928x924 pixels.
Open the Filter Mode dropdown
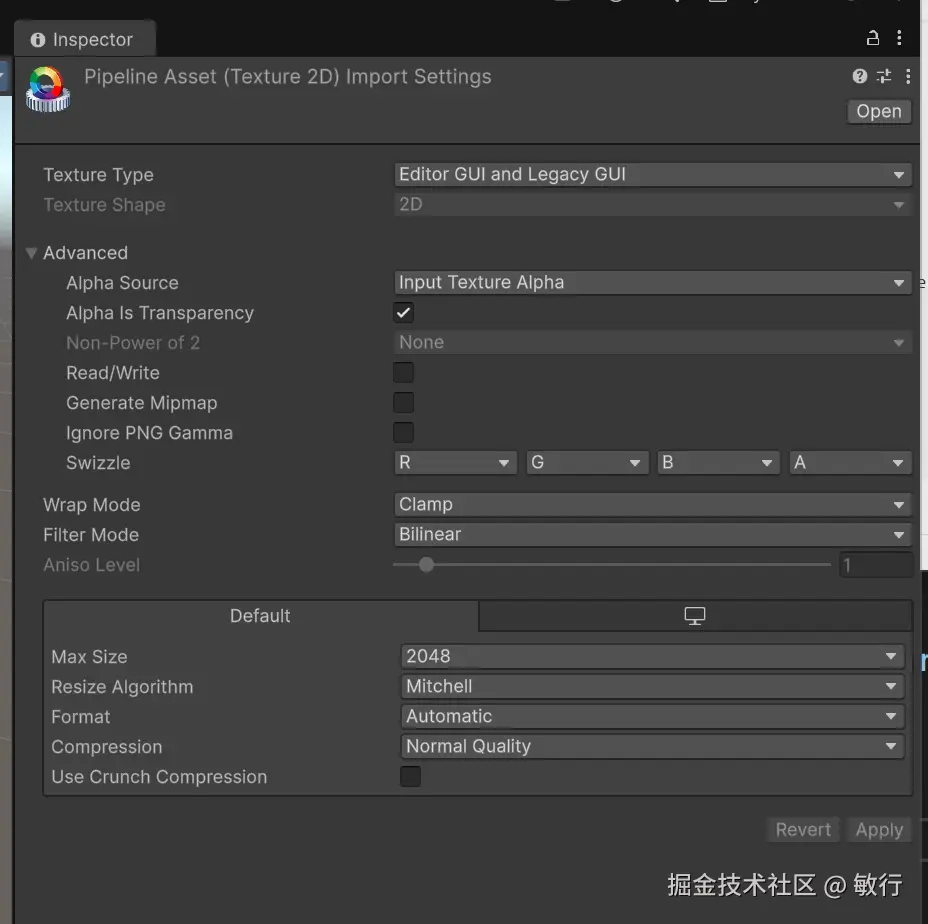pyautogui.click(x=653, y=535)
